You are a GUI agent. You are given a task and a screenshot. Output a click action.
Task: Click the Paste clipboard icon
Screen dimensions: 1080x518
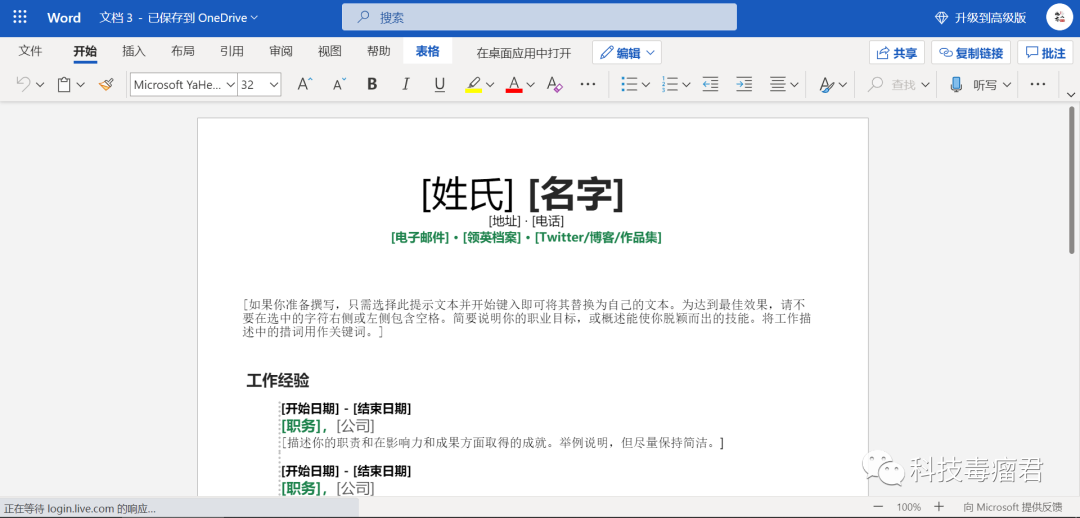pyautogui.click(x=64, y=84)
